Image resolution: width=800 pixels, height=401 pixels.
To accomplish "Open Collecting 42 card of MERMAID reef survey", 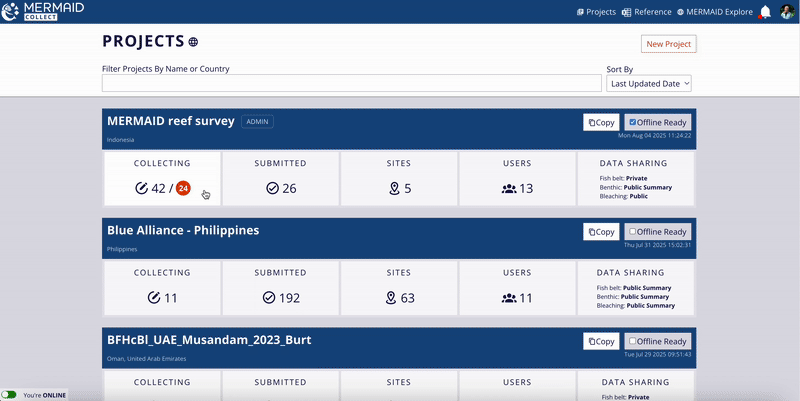I will pos(162,179).
